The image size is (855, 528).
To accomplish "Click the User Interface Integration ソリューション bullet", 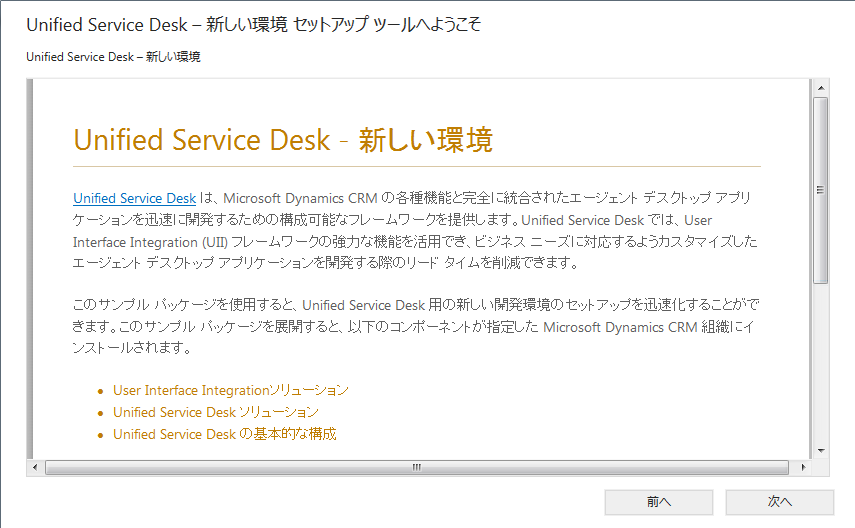I will click(x=231, y=391).
